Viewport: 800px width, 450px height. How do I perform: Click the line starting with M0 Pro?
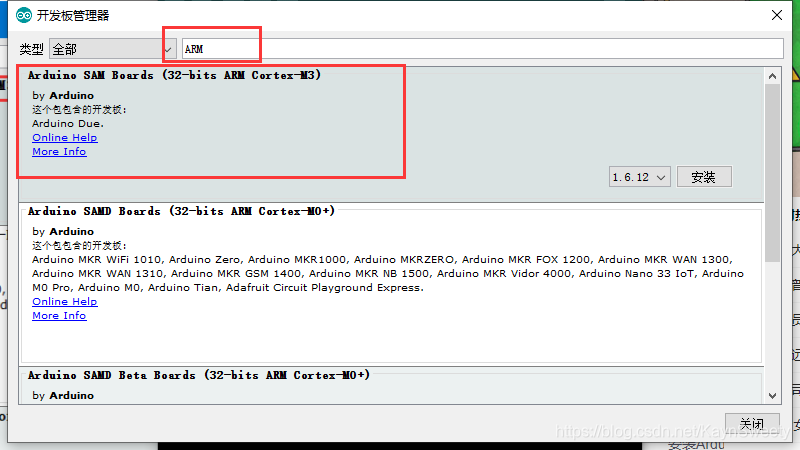228,288
